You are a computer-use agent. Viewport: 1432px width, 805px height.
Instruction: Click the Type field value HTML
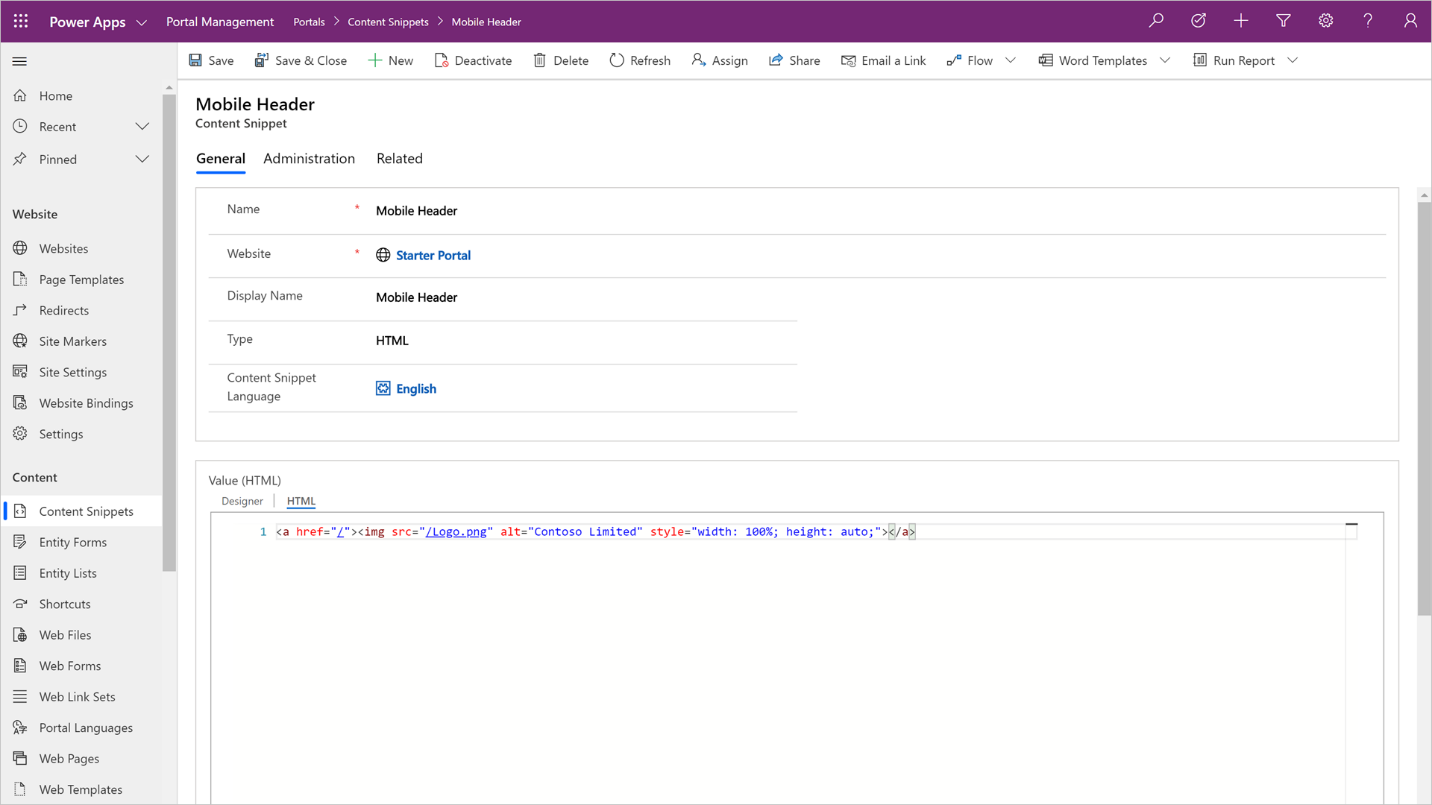point(392,341)
